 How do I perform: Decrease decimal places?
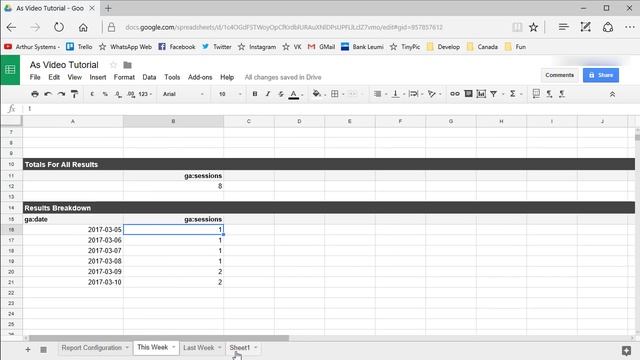118,94
